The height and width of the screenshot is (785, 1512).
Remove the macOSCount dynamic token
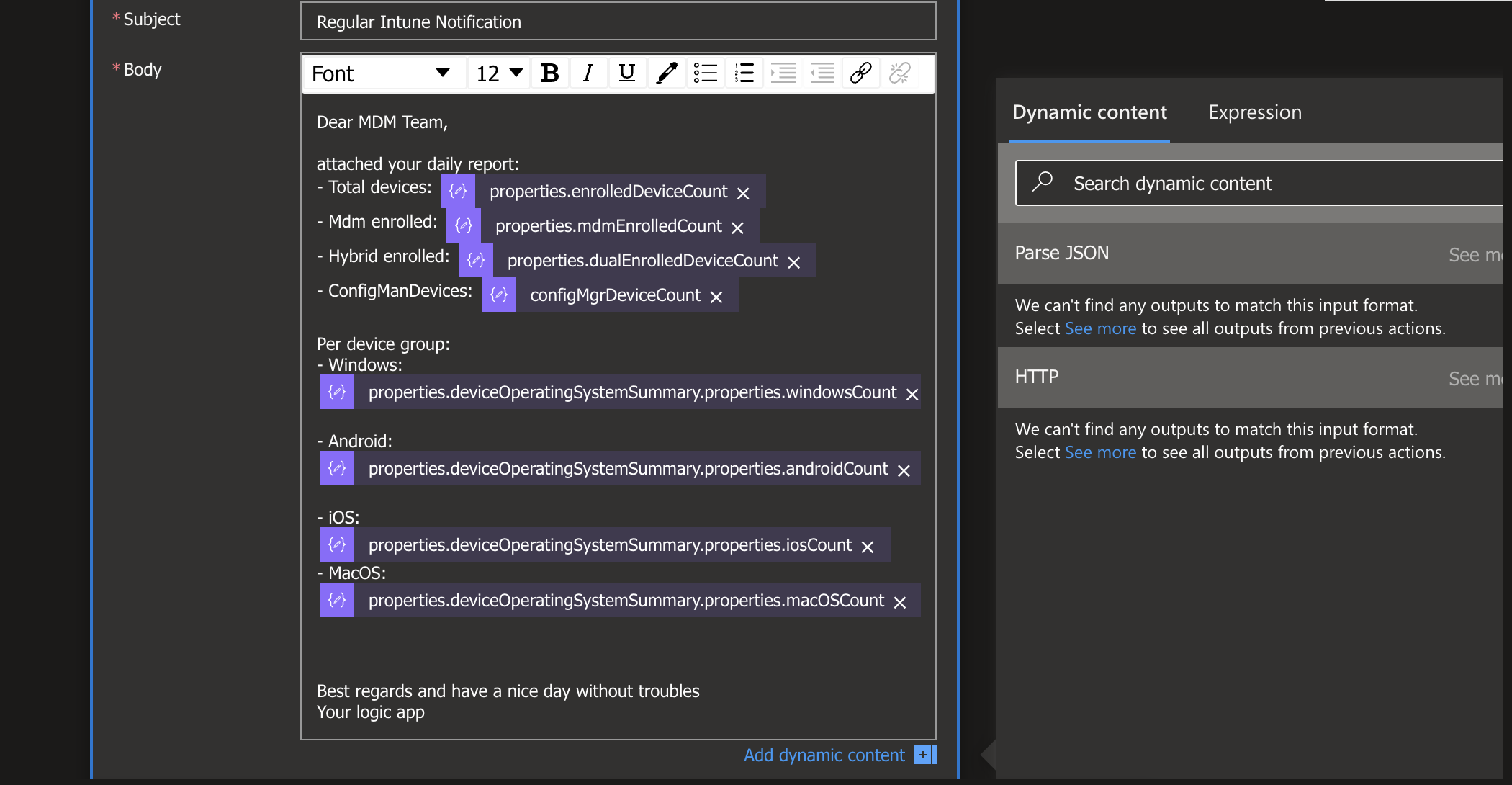point(899,602)
